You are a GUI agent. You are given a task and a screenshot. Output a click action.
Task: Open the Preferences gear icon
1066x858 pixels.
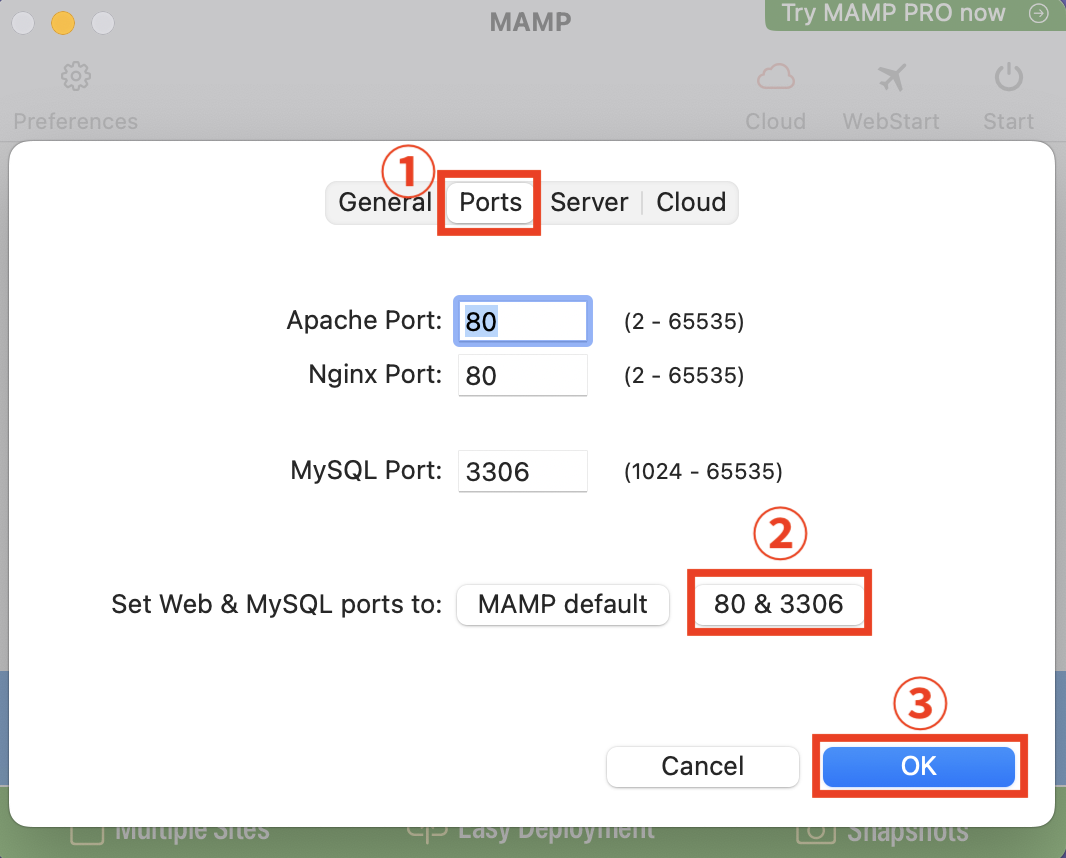(x=75, y=76)
